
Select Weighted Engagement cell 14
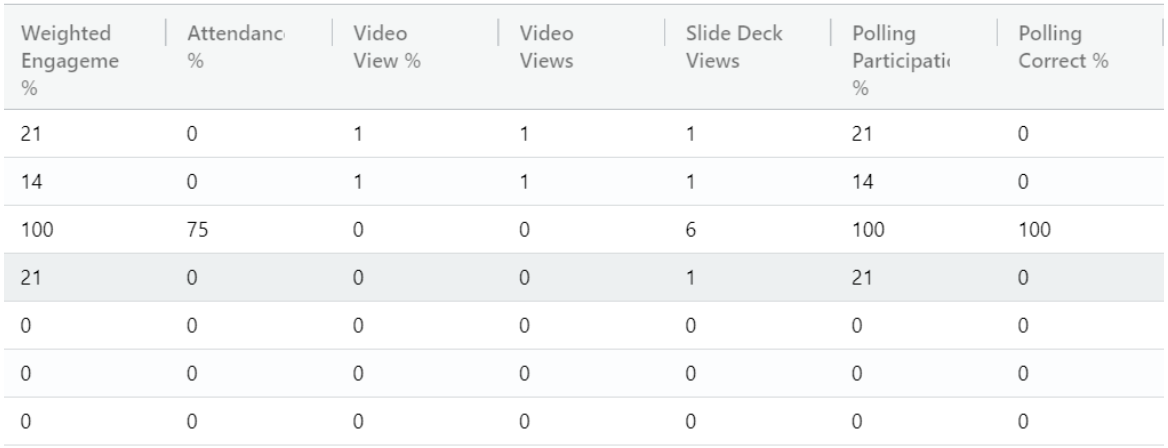31,182
